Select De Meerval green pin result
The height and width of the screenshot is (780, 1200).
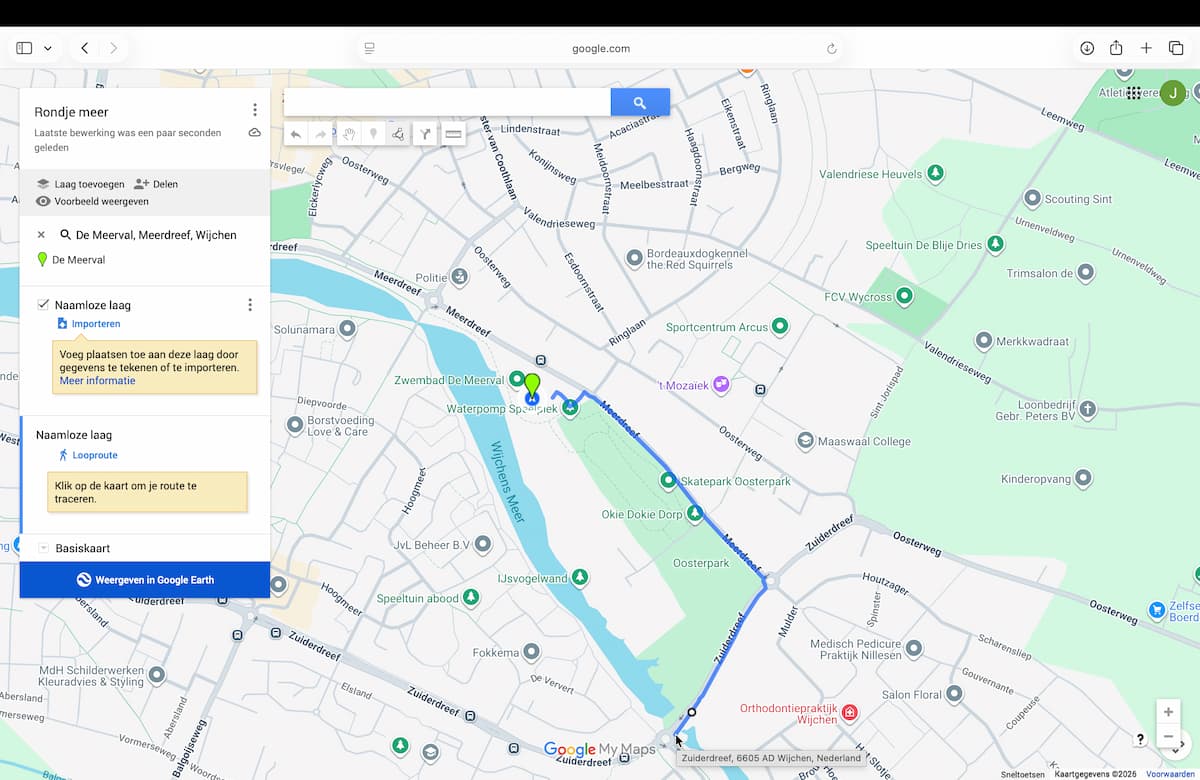click(x=70, y=260)
